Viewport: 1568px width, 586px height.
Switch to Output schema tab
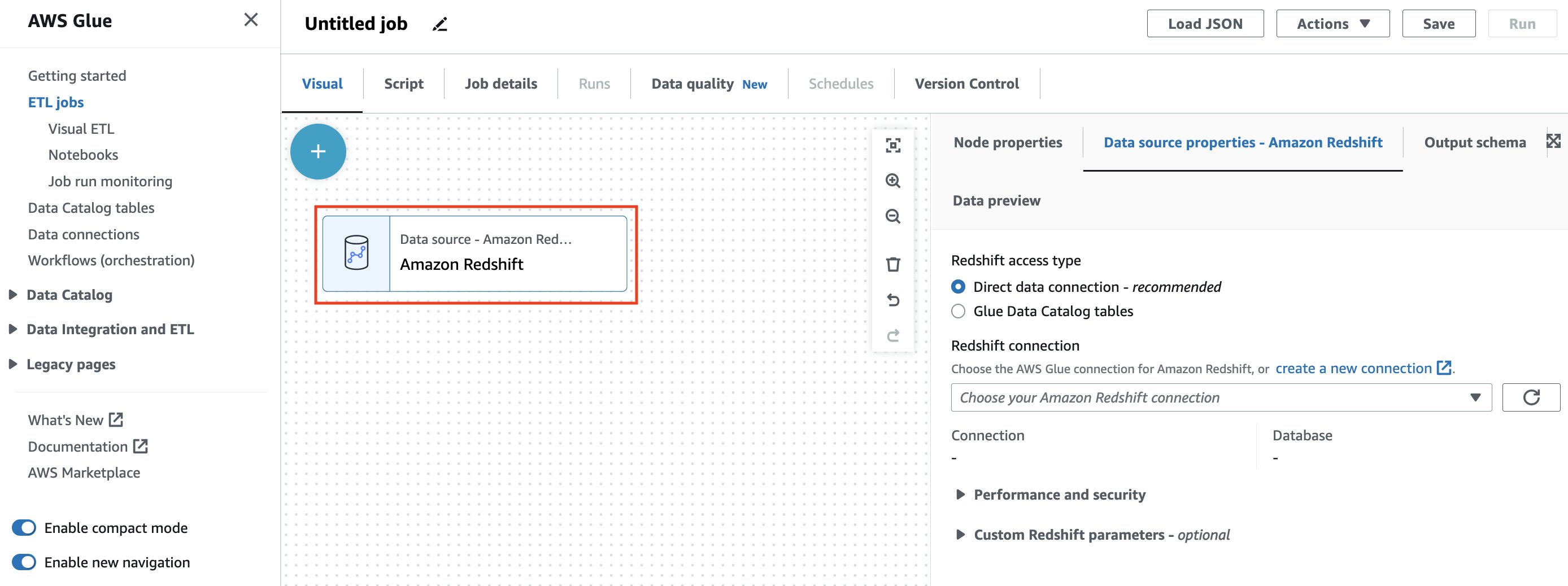1474,142
